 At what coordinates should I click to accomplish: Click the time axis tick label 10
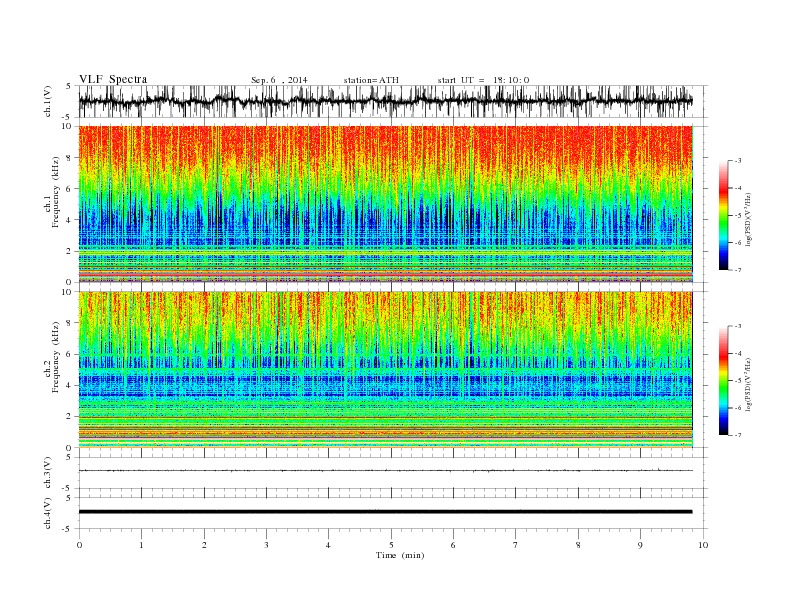click(x=703, y=545)
